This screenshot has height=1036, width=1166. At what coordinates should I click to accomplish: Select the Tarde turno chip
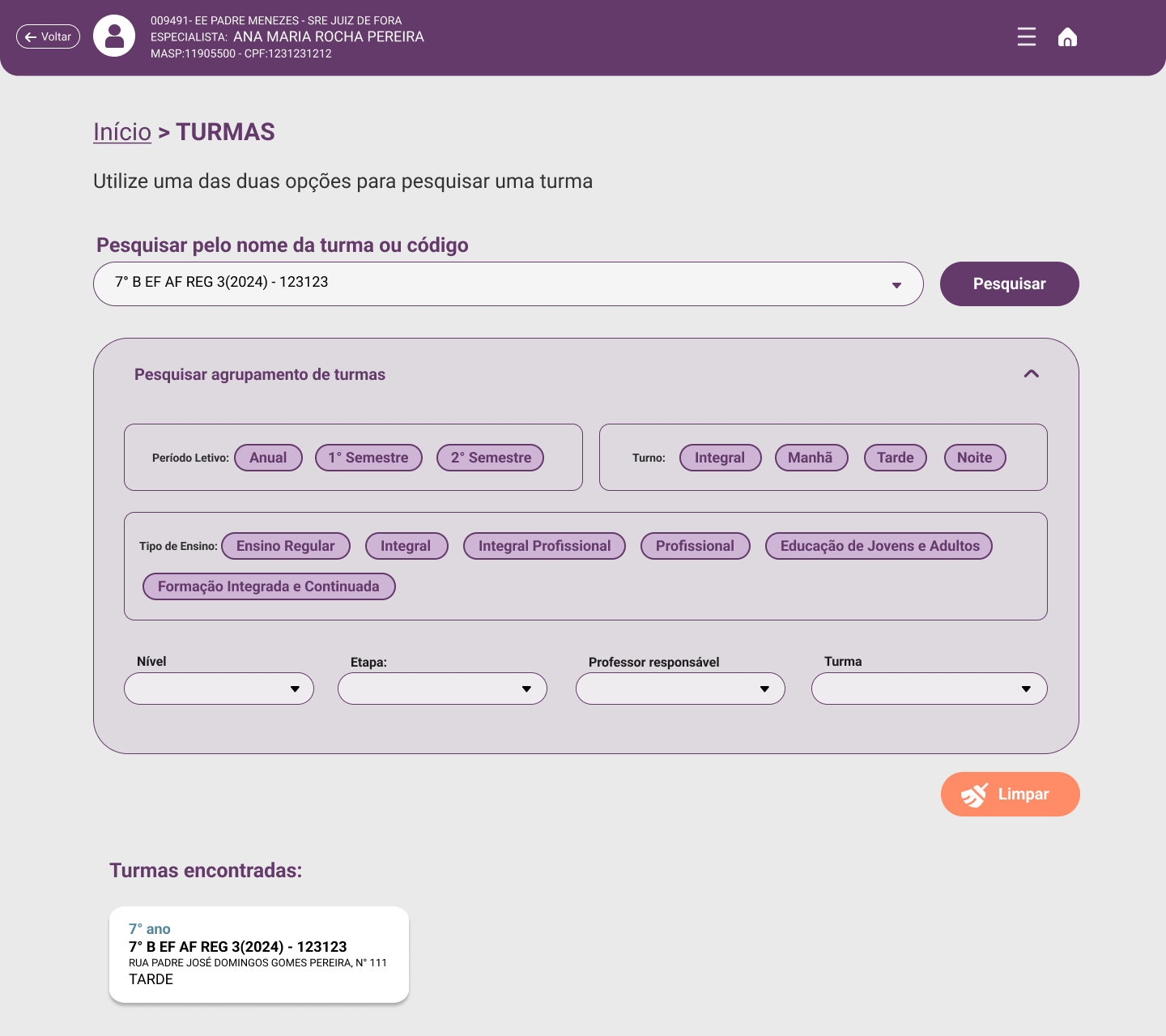(895, 458)
